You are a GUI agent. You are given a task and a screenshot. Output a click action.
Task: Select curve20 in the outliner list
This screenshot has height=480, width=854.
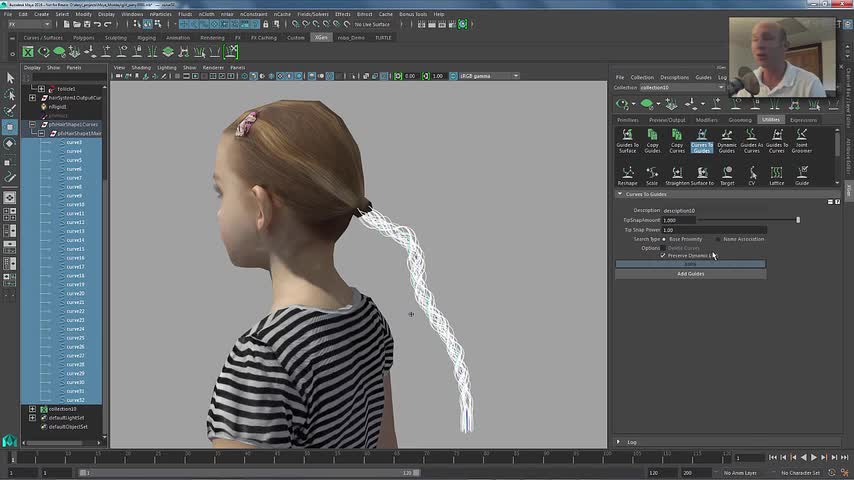point(75,293)
